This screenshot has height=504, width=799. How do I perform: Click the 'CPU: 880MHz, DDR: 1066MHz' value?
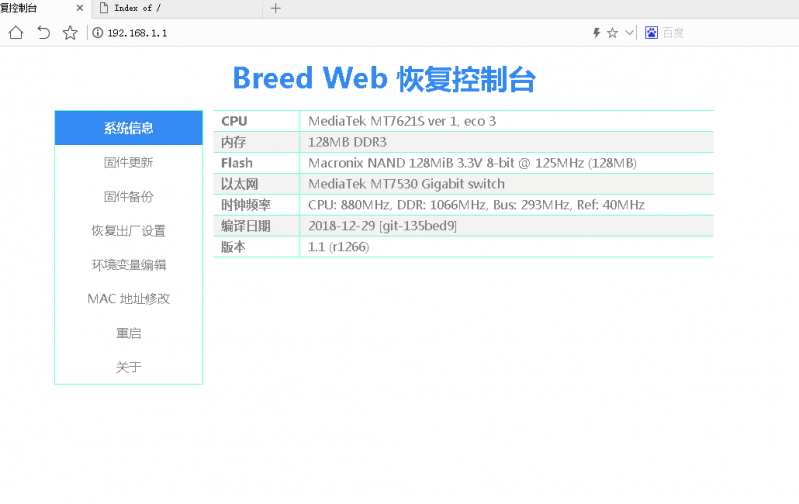(476, 205)
